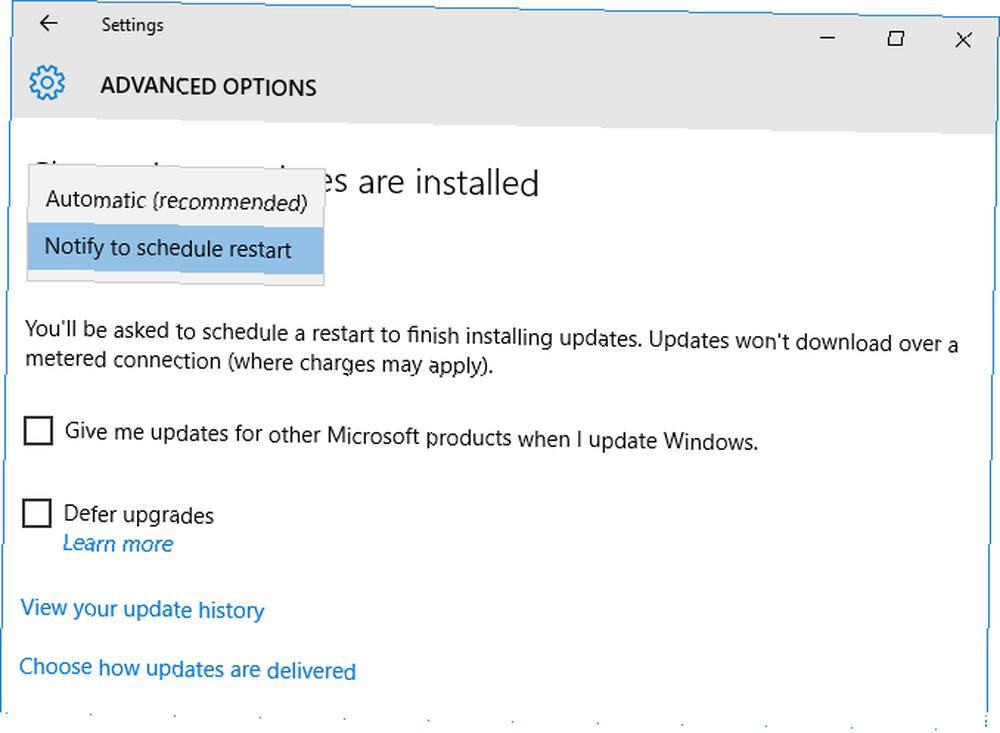Click the back arrow icon
The height and width of the screenshot is (733, 1000).
48,24
